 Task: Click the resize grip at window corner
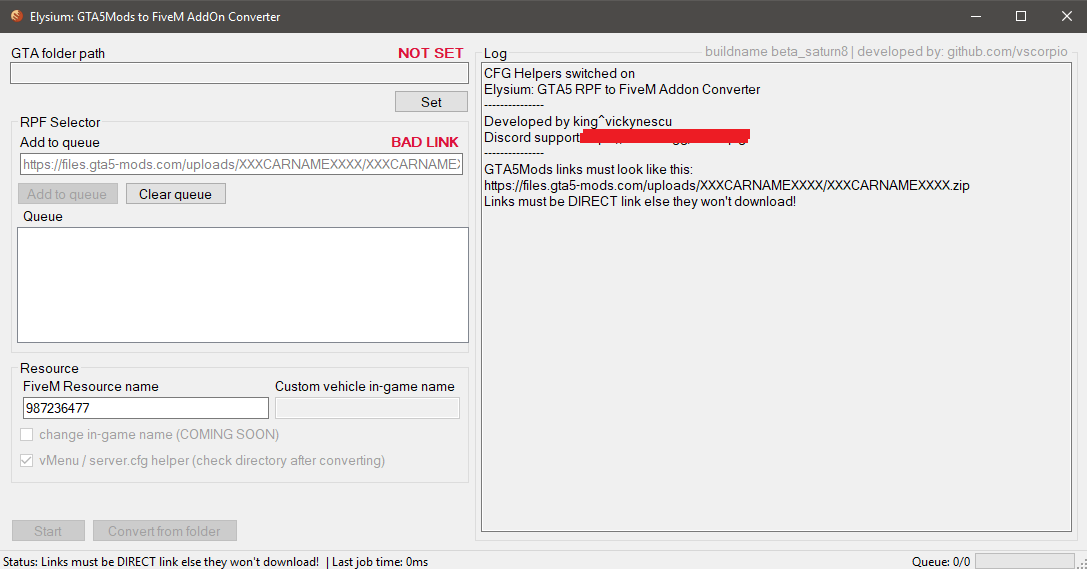pyautogui.click(x=1081, y=564)
